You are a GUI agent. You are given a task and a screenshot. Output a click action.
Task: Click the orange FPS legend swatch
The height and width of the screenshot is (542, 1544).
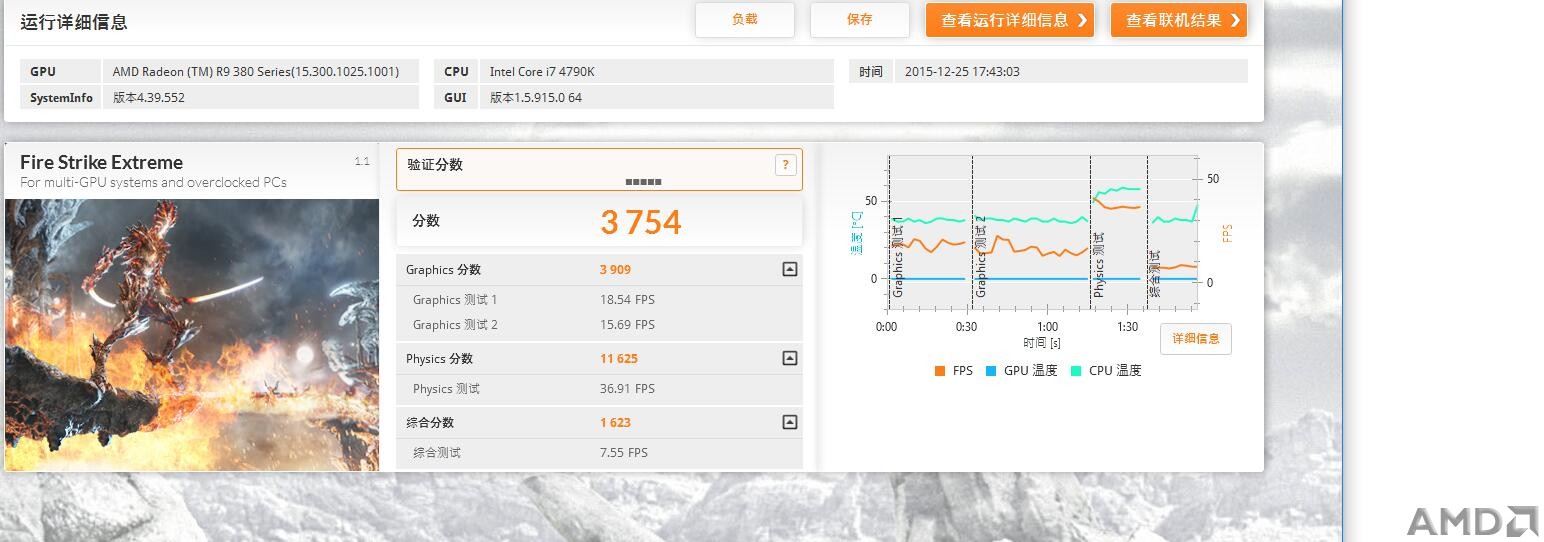point(939,371)
